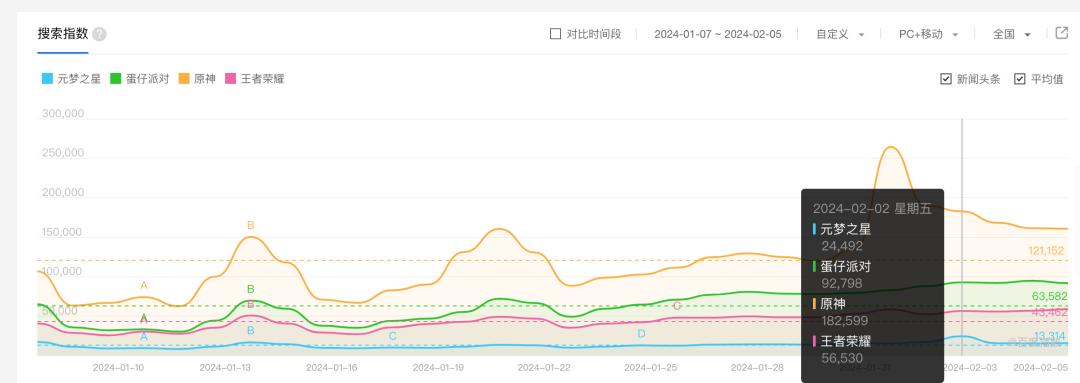
Task: Click the export share icon at top right
Action: tap(1061, 33)
